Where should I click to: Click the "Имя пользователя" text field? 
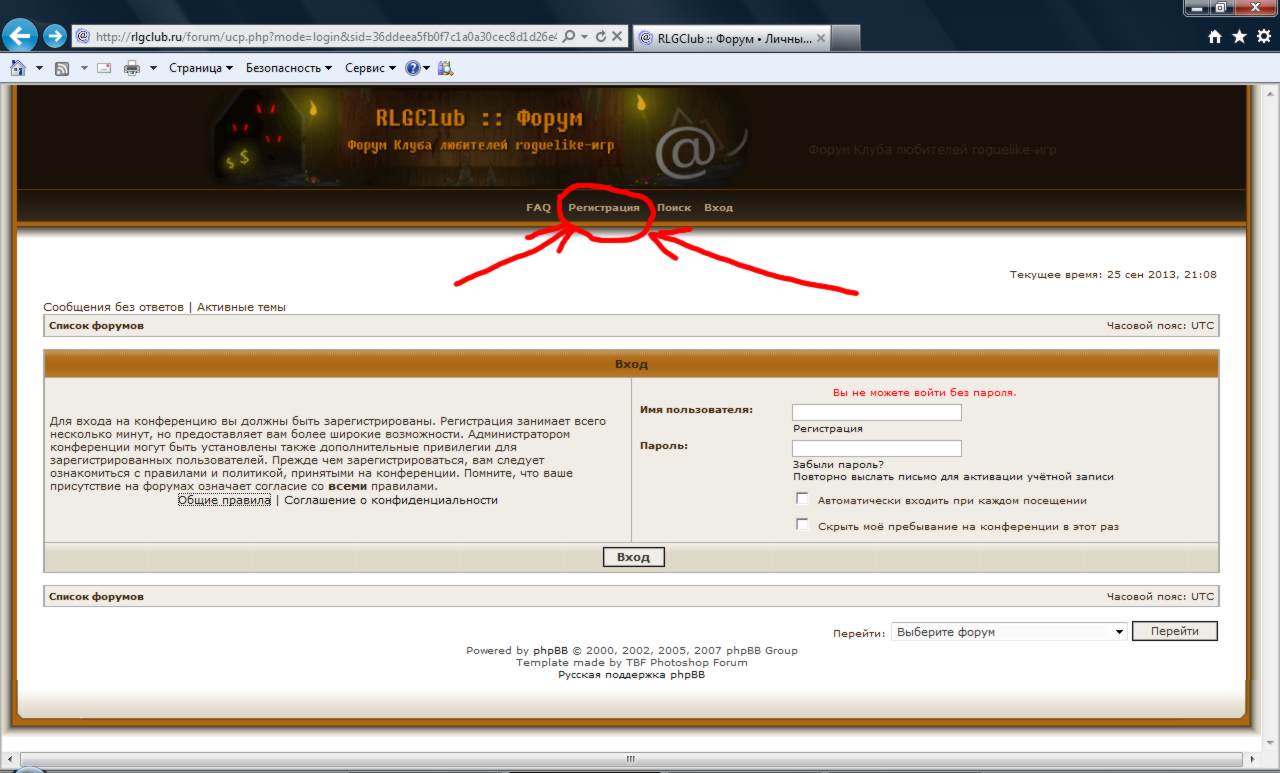click(x=877, y=412)
